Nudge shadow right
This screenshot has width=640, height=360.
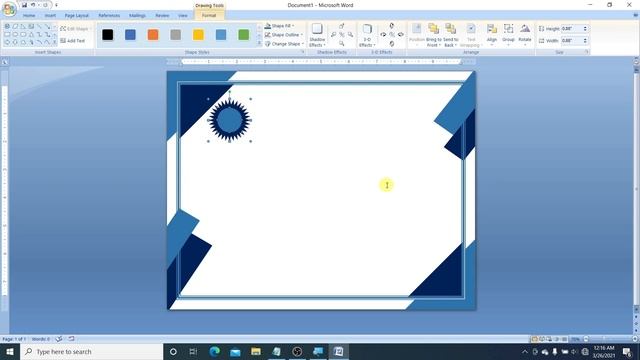pyautogui.click(x=350, y=35)
